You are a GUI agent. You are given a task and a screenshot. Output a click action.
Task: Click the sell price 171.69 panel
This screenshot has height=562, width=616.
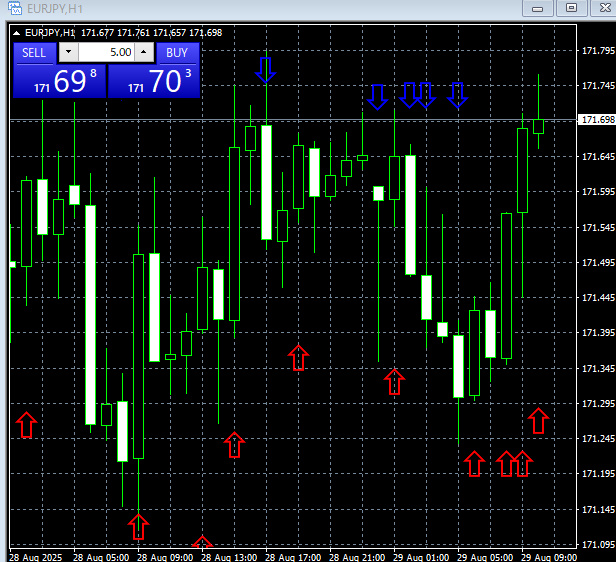coord(60,81)
